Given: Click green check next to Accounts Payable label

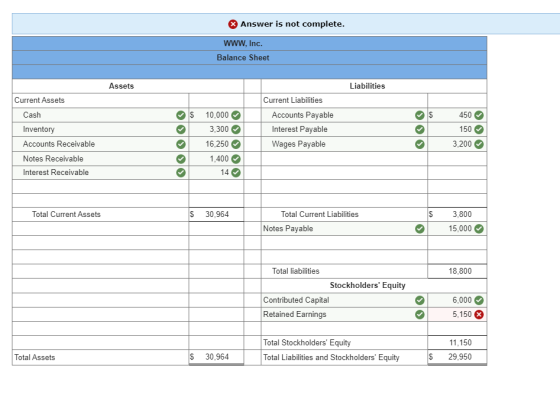Looking at the screenshot, I should pos(420,115).
